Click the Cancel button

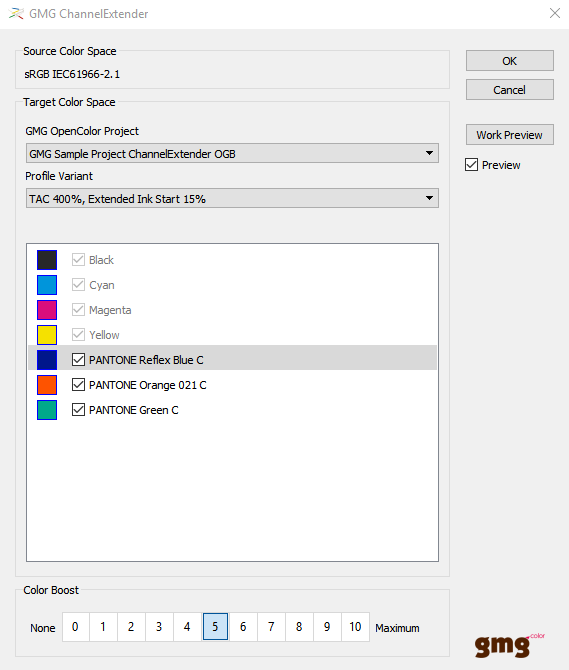510,90
